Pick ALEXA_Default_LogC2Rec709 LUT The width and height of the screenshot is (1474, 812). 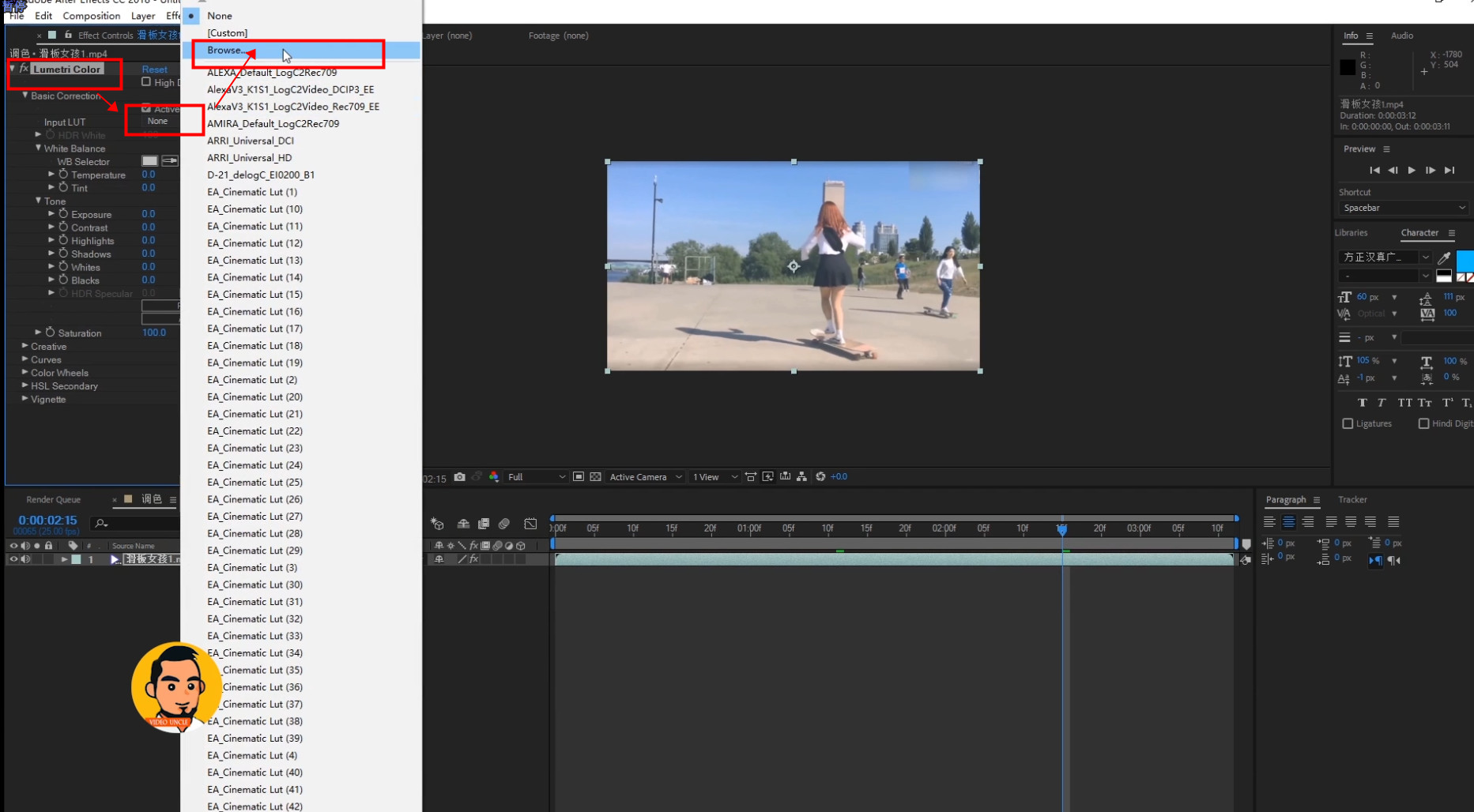pyautogui.click(x=301, y=73)
